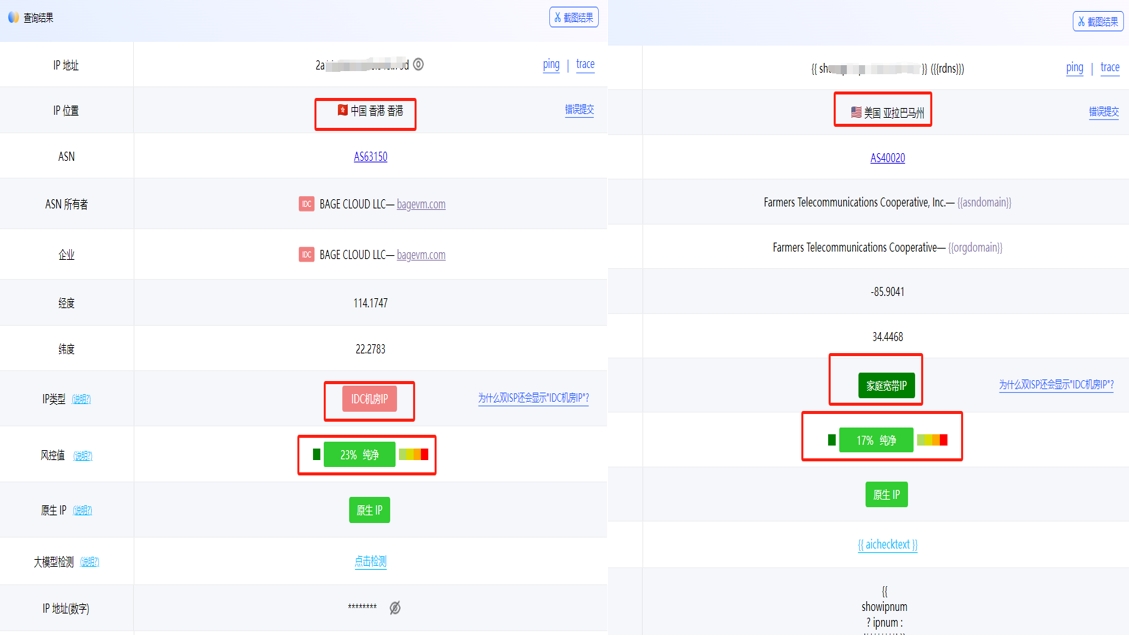Open the AS63150 ASN link
The height and width of the screenshot is (640, 1129).
(x=369, y=157)
